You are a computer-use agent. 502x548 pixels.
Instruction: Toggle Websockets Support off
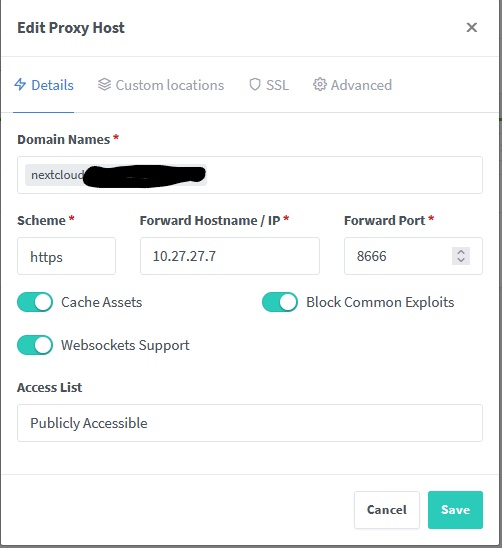pos(35,345)
